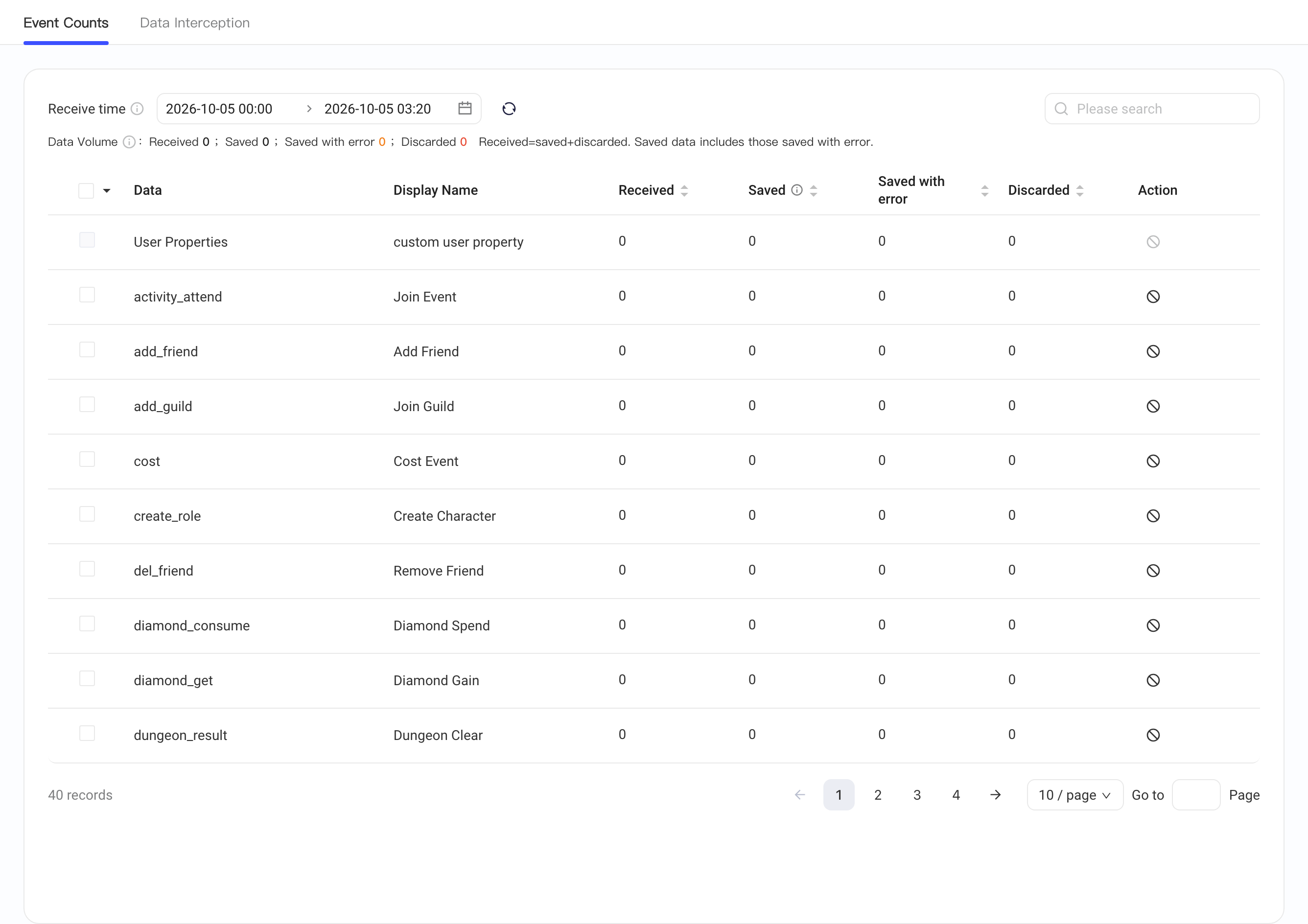Click the block icon for diamond_consume row
Screen dimensions: 1308x924
coord(1153,625)
